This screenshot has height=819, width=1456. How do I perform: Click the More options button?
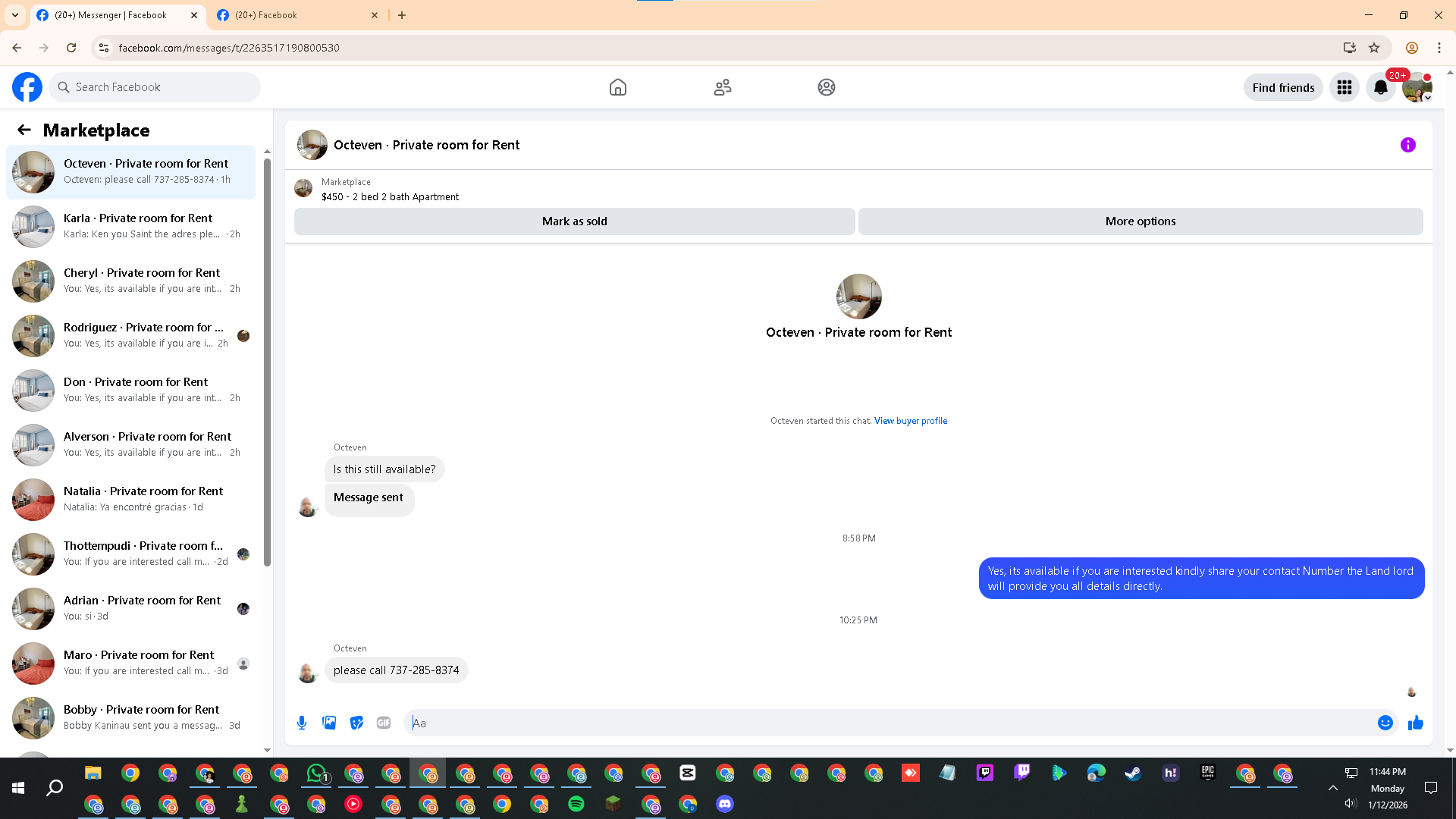1140,221
